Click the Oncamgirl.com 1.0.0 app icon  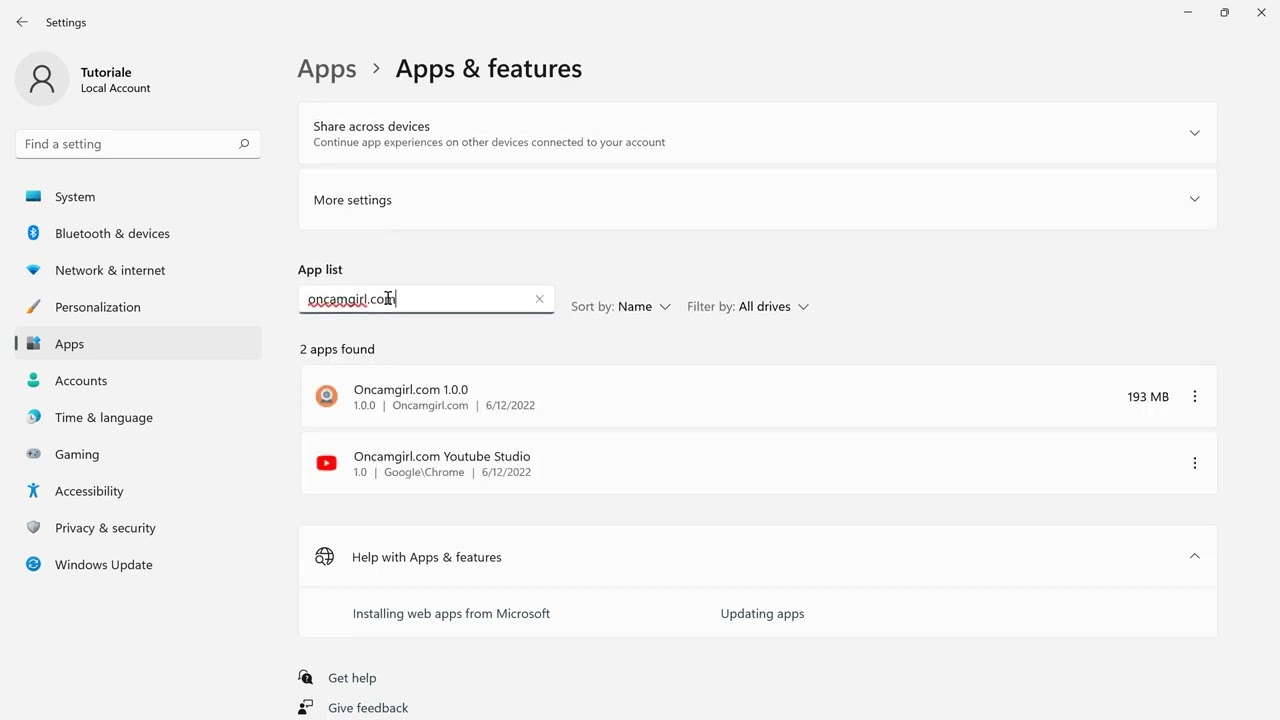(x=327, y=397)
